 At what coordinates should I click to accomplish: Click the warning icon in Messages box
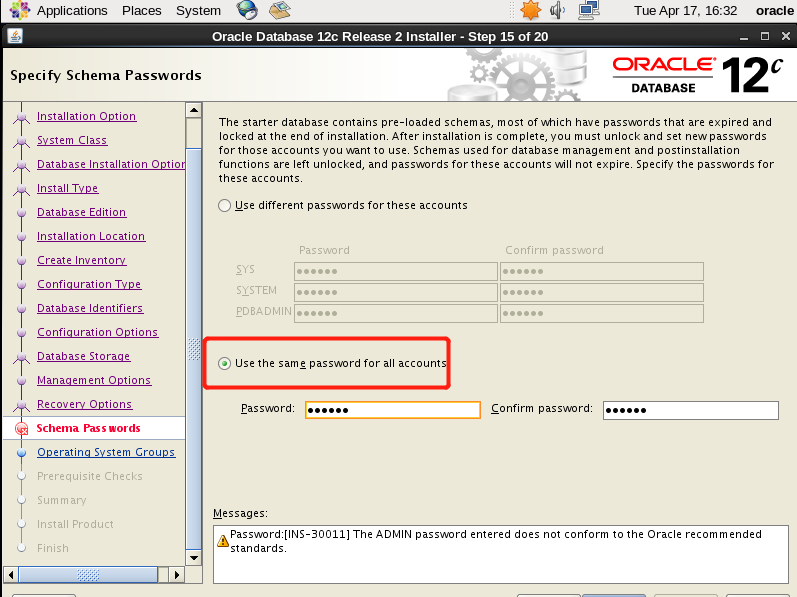click(x=223, y=541)
